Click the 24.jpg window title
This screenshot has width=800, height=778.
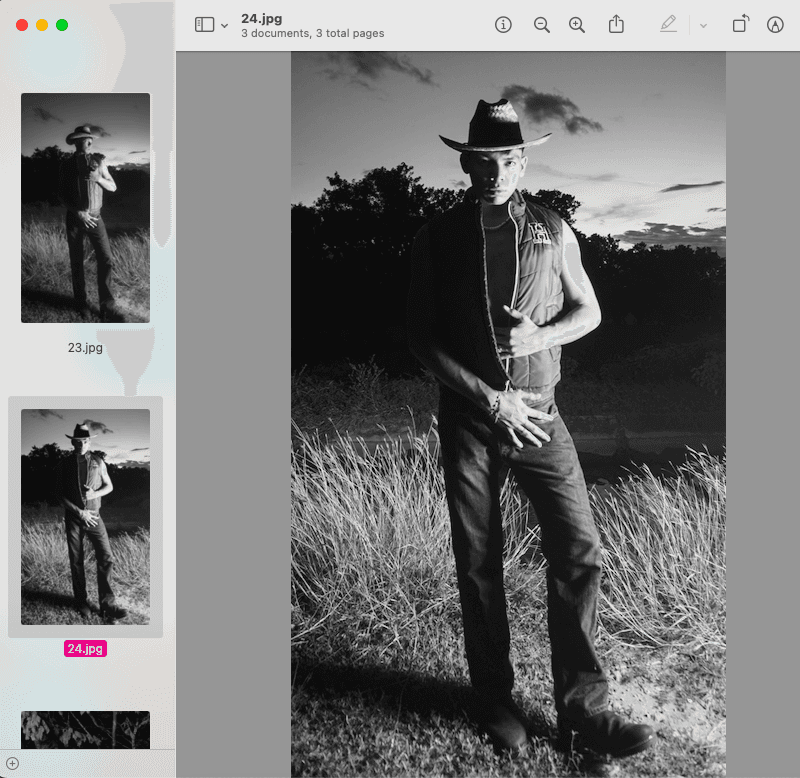click(262, 18)
